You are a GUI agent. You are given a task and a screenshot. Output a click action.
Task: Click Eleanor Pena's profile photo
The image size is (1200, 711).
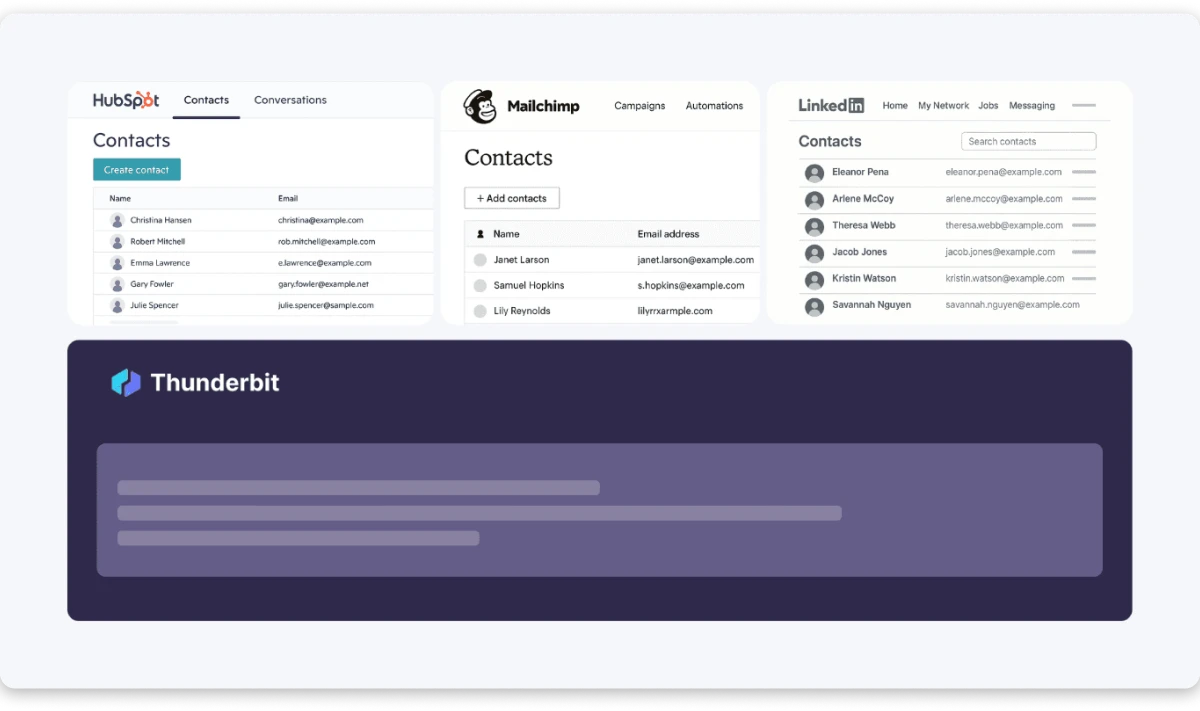(814, 173)
